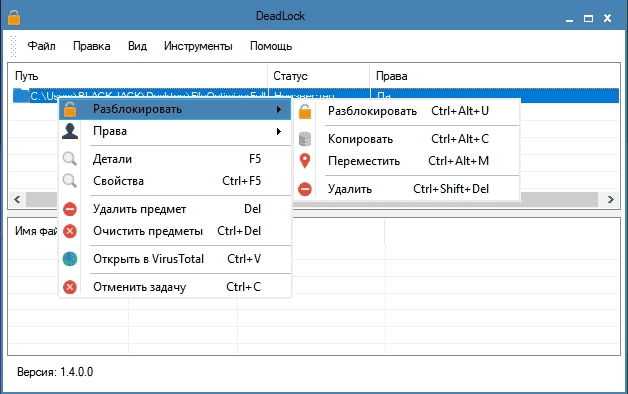Image resolution: width=628 pixels, height=394 pixels.
Task: Click the red map pin icon beside Переместить
Action: [305, 161]
